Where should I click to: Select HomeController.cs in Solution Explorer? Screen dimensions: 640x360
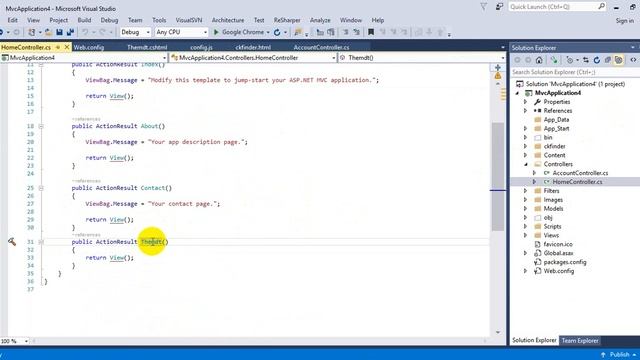click(x=577, y=182)
